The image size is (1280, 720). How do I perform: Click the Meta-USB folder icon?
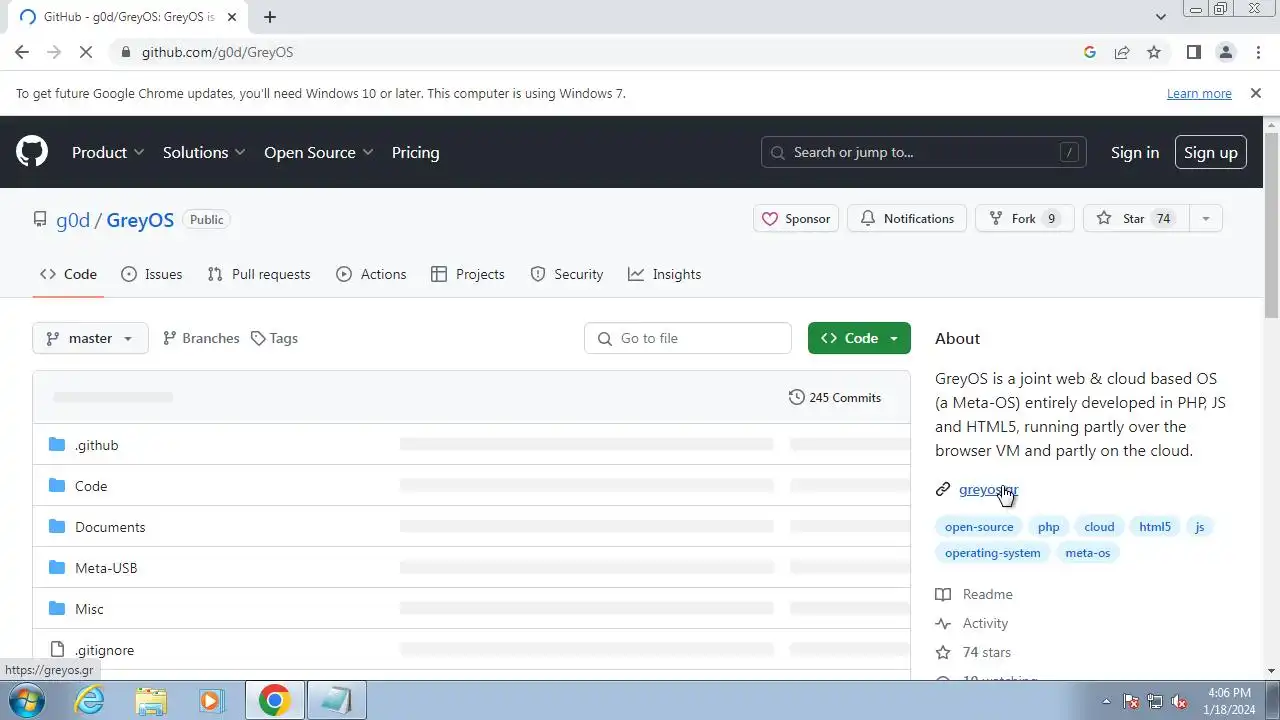coord(57,568)
